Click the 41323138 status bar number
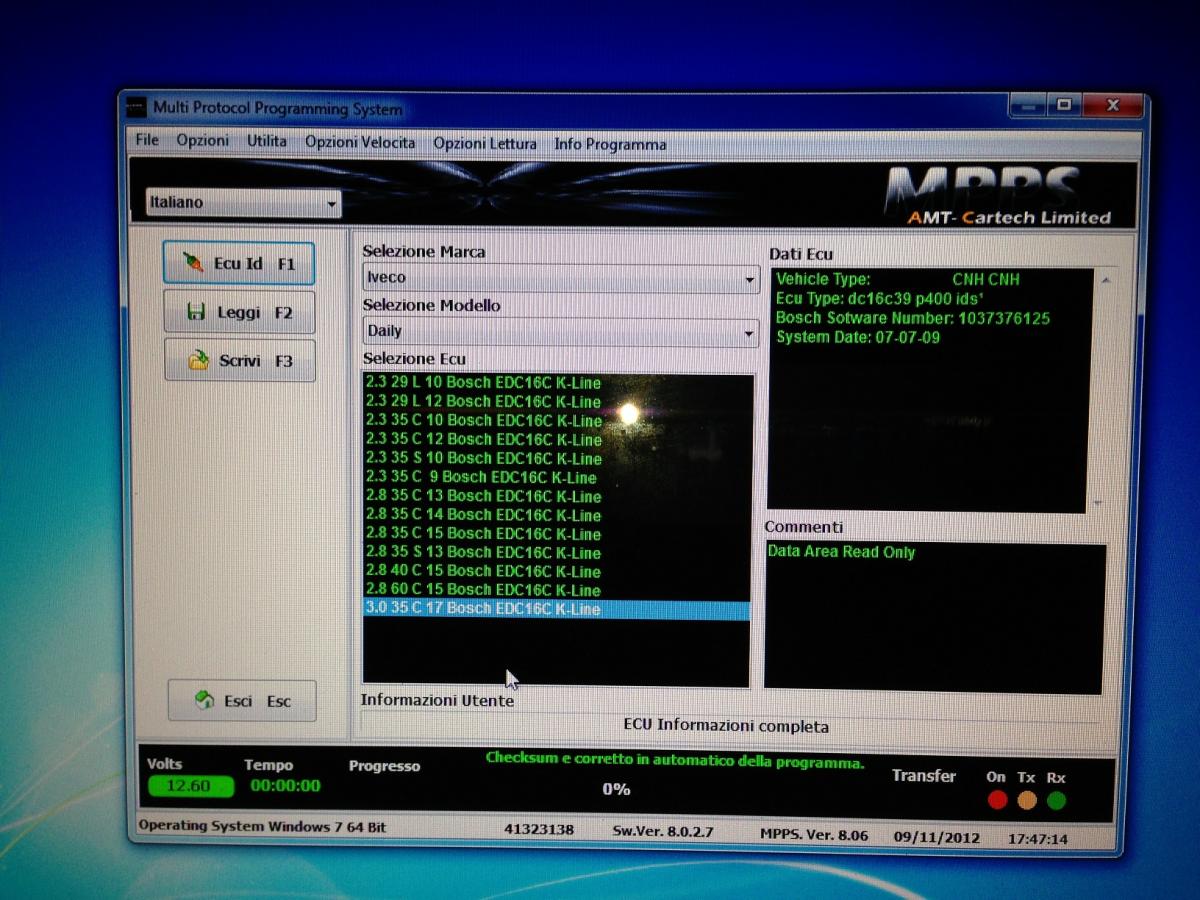The width and height of the screenshot is (1200, 900). pyautogui.click(x=539, y=830)
